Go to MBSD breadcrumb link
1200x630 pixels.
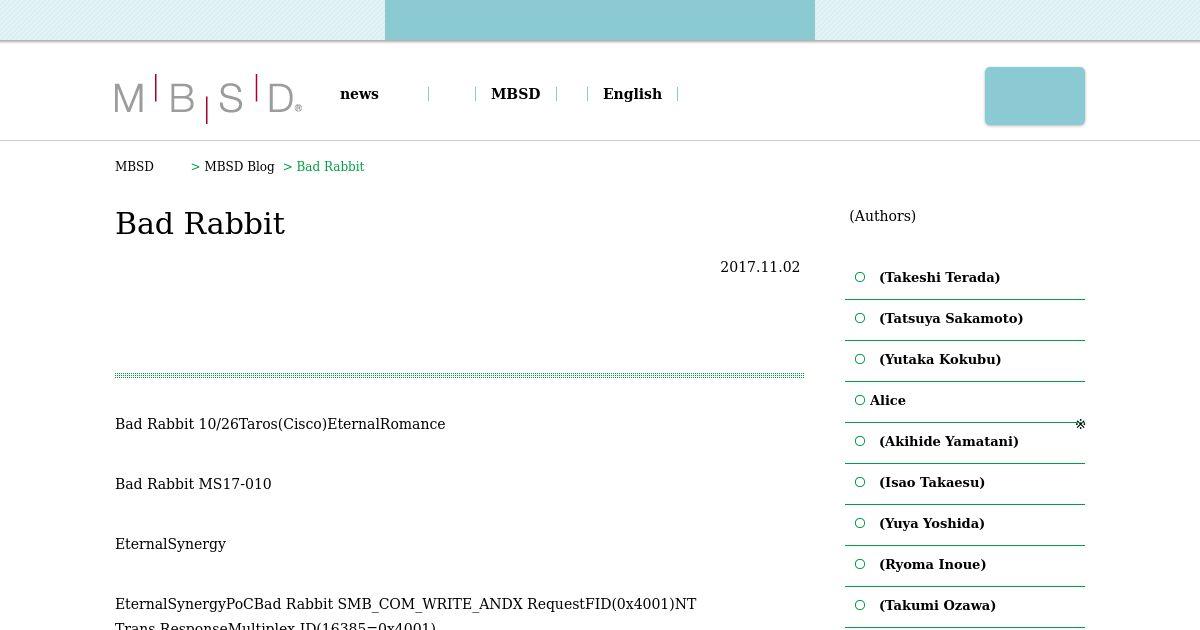[x=134, y=167]
